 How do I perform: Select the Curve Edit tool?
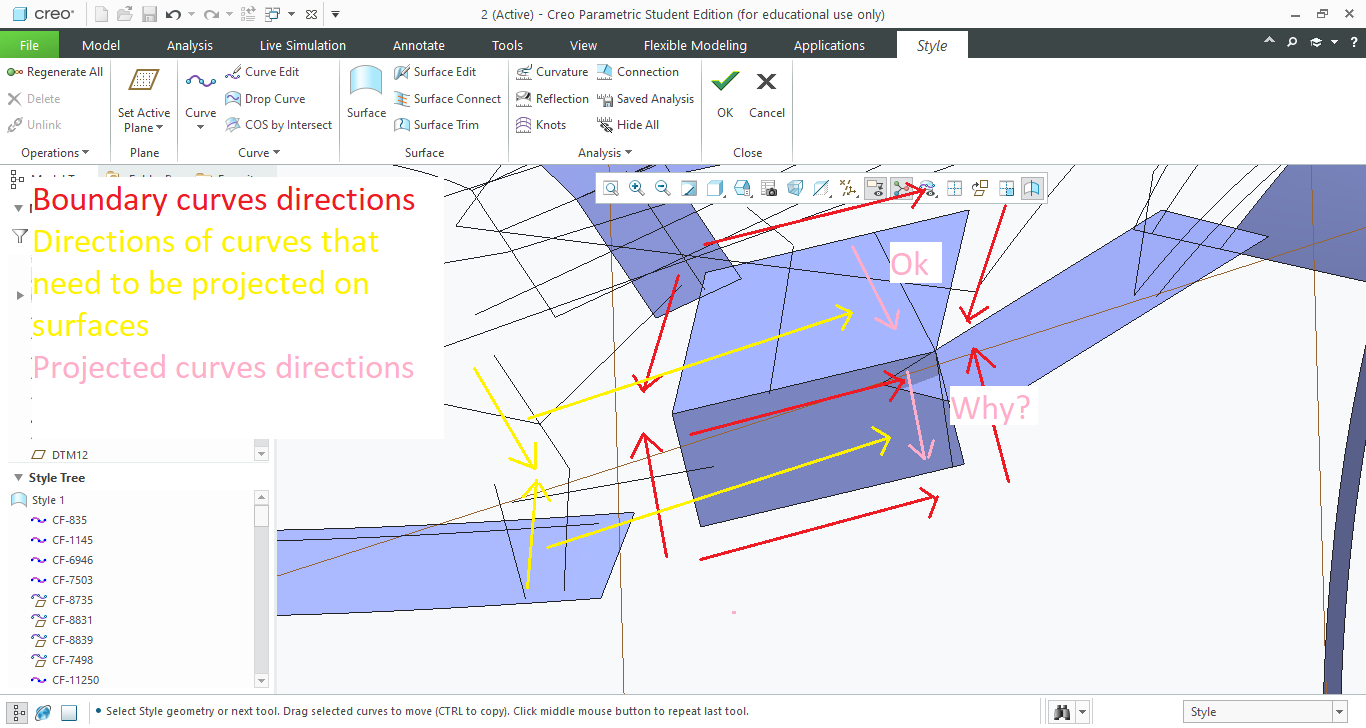click(x=263, y=71)
